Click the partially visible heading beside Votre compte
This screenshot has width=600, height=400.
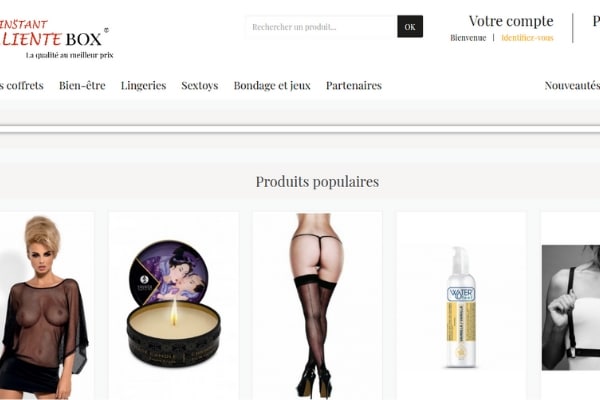click(x=596, y=21)
